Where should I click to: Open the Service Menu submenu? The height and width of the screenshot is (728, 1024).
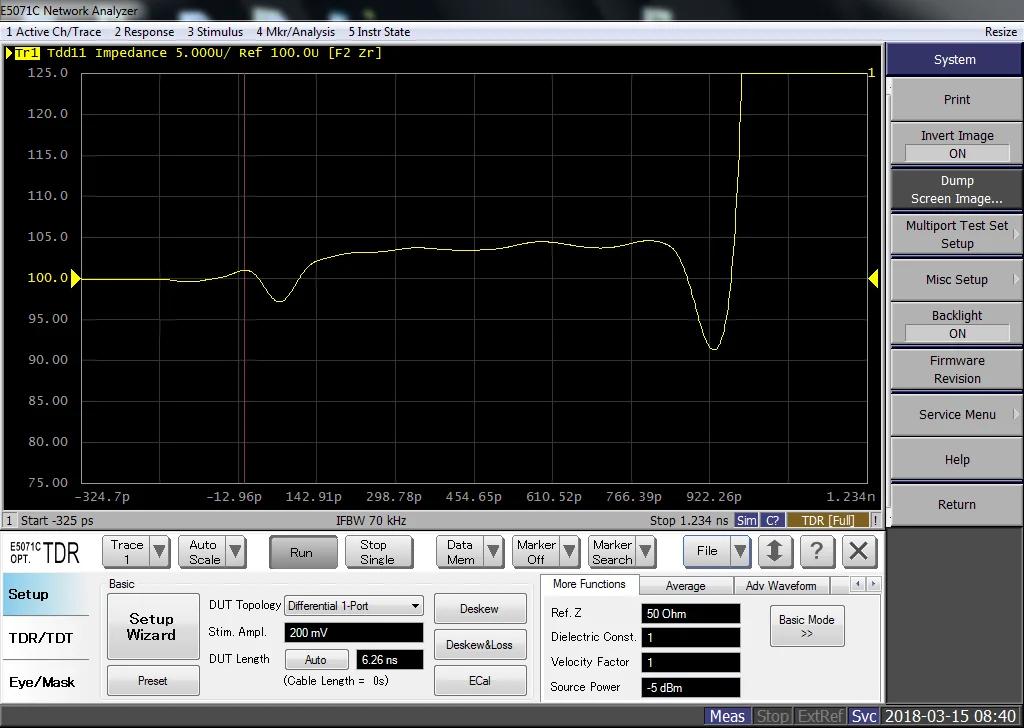pos(957,415)
